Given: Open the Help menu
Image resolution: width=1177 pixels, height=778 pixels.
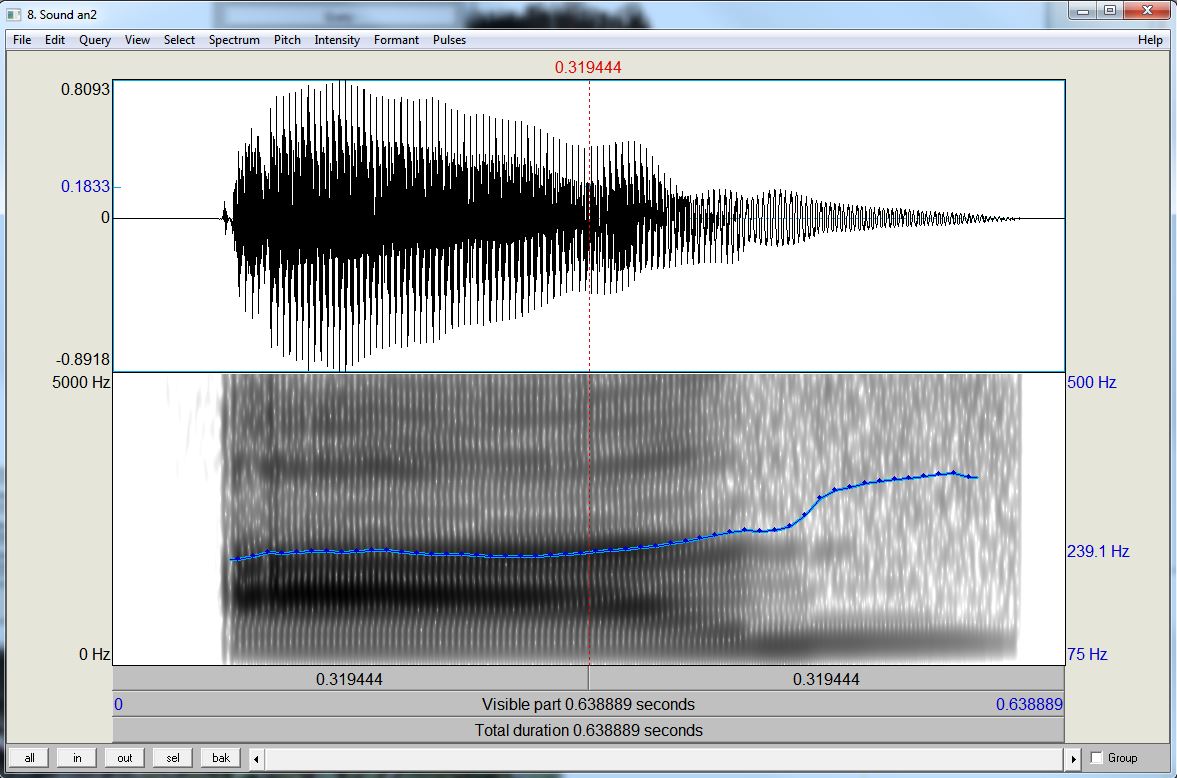Looking at the screenshot, I should [1150, 40].
